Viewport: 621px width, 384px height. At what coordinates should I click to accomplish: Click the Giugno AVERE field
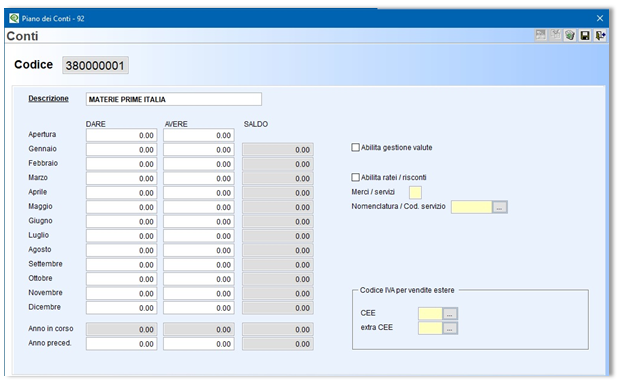[x=198, y=222]
